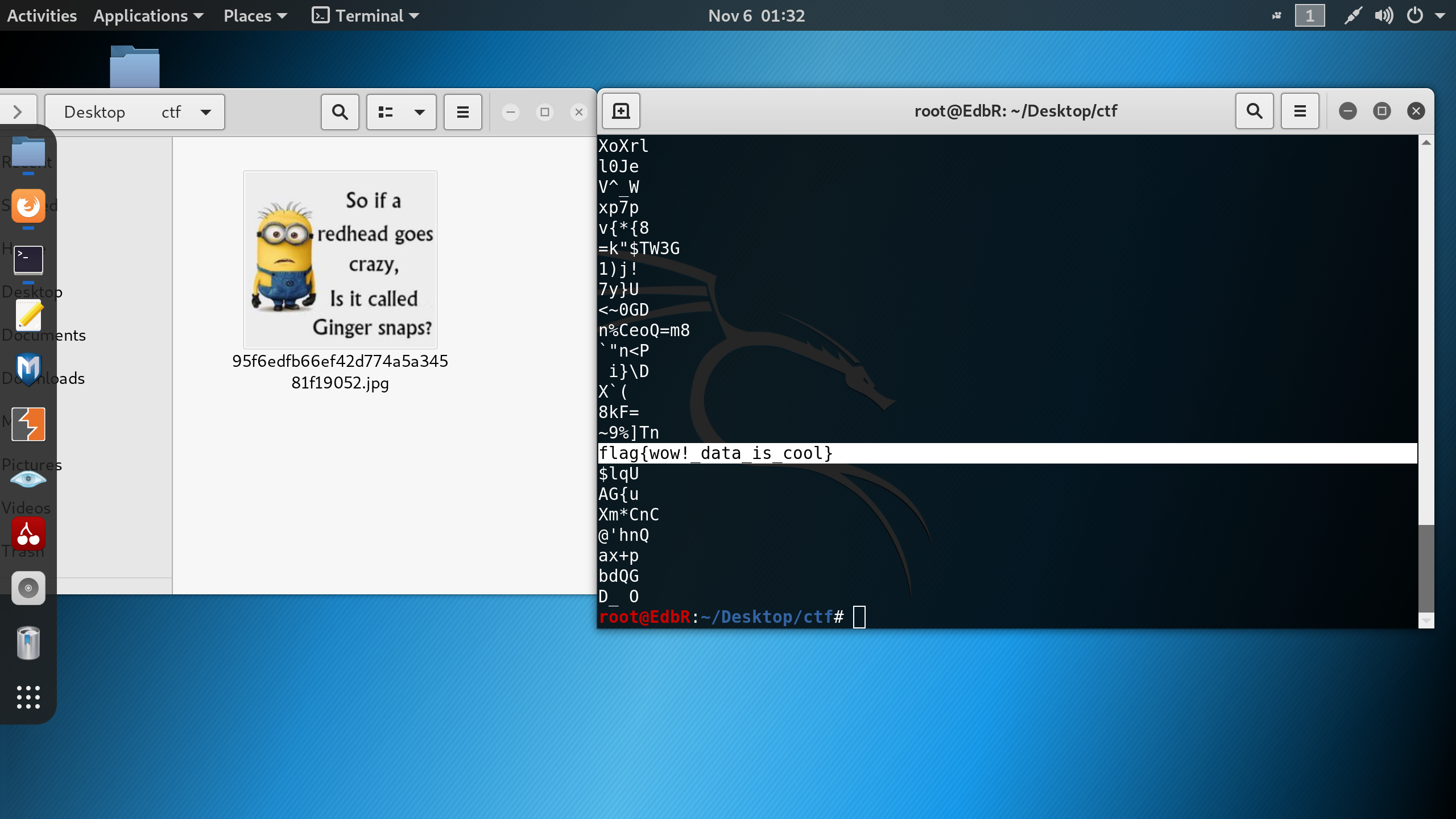Expand file manager view options dropdown
Screen dimensions: 1456x819
tap(420, 112)
